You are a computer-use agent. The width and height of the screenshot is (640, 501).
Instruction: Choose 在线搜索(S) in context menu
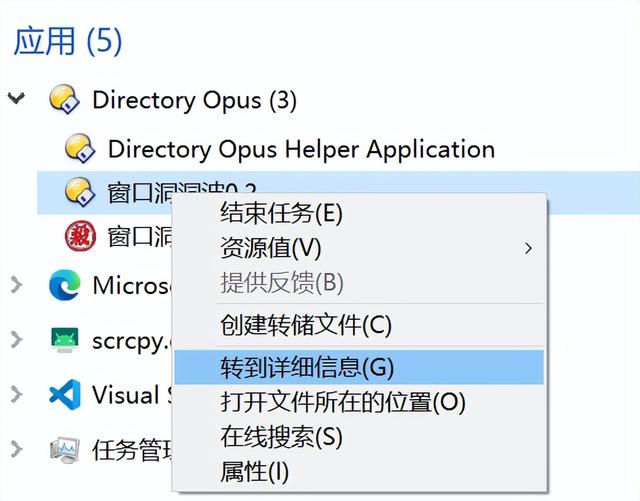click(x=359, y=436)
